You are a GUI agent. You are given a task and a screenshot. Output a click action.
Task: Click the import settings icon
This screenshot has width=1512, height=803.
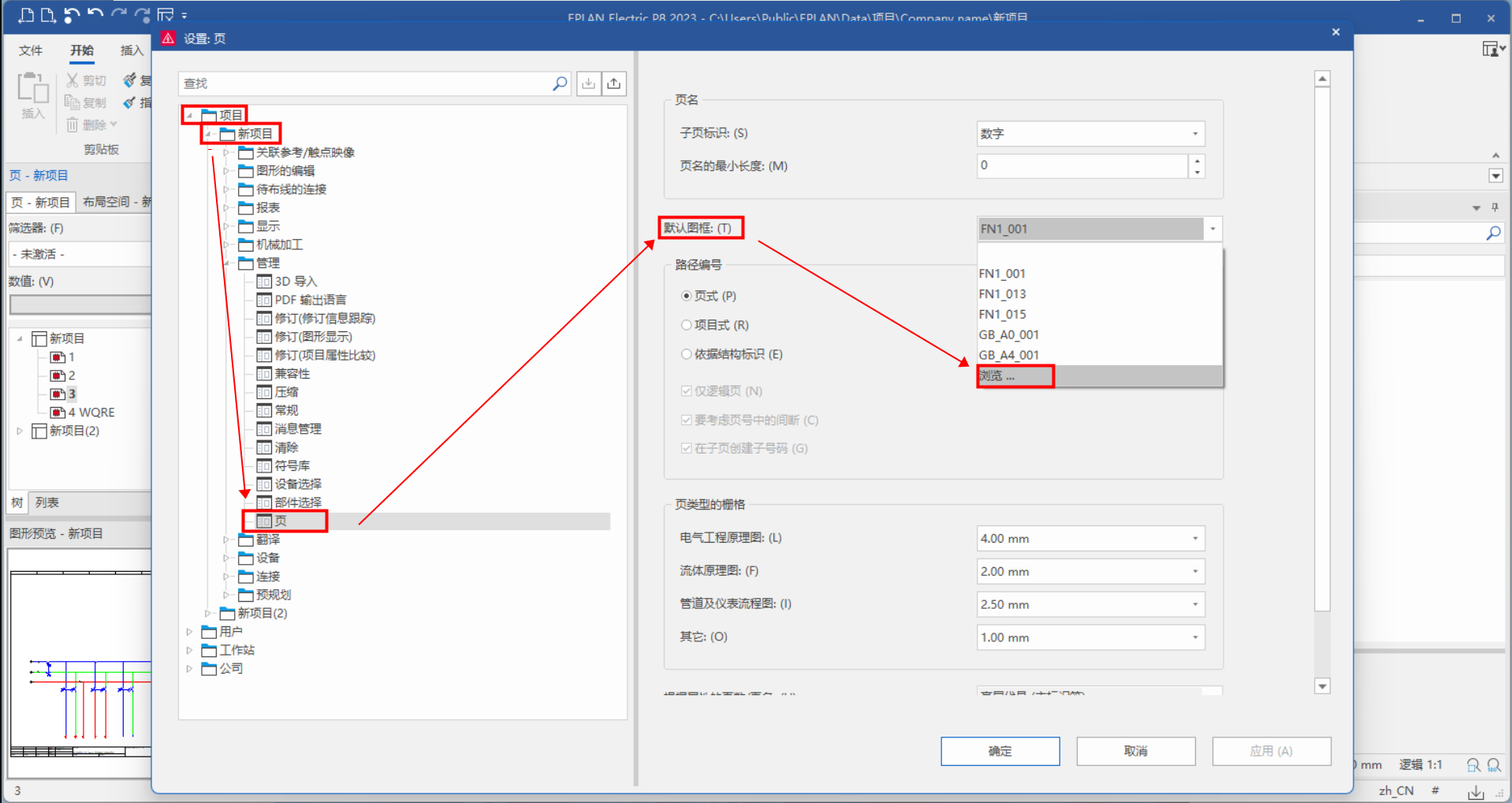coord(588,84)
